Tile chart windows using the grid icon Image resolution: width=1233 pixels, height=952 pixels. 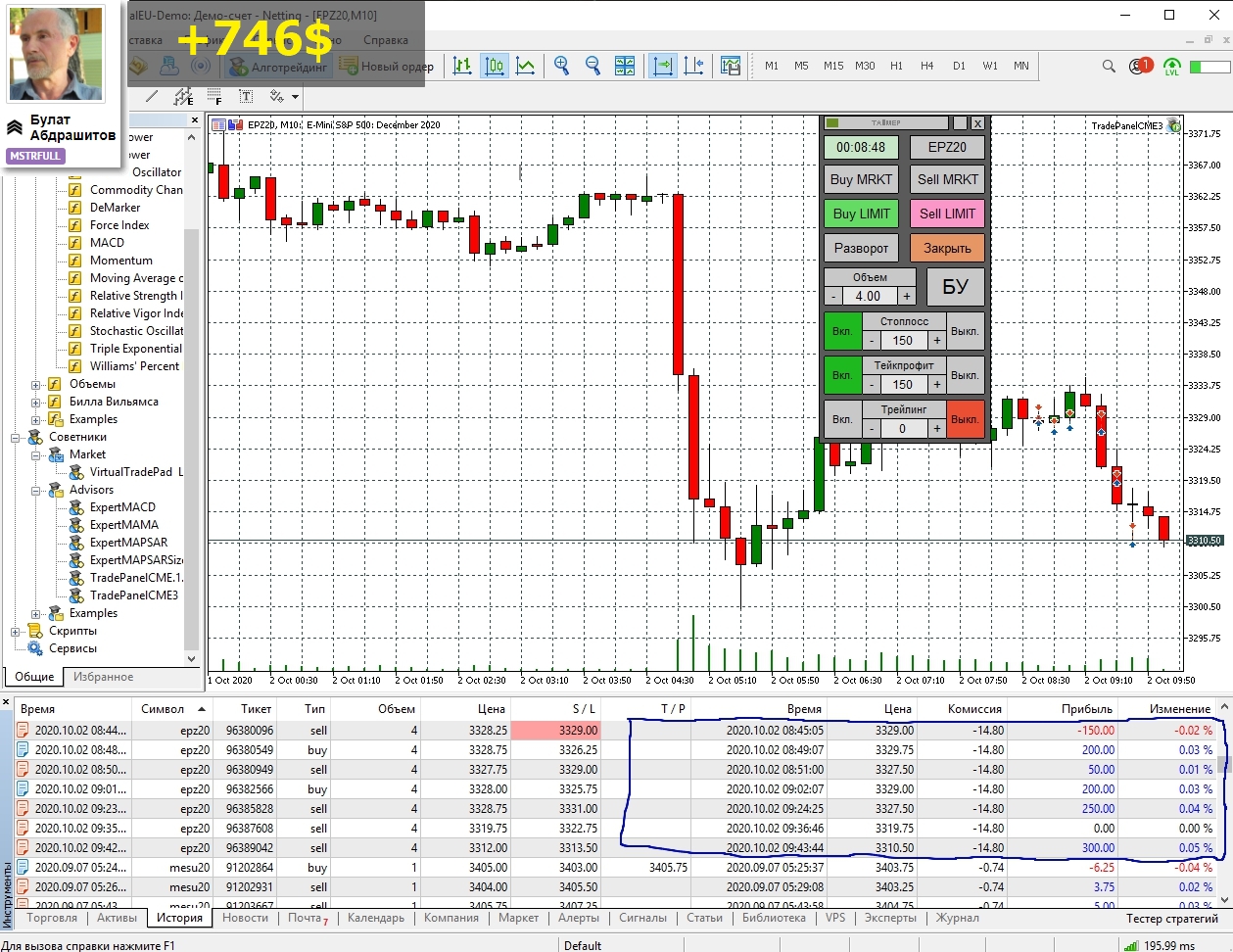coord(625,66)
